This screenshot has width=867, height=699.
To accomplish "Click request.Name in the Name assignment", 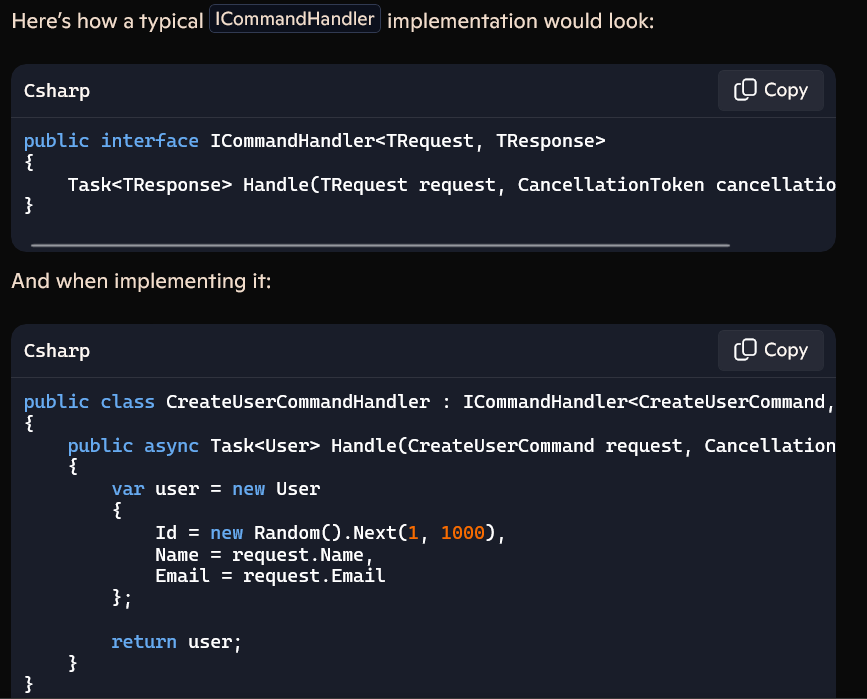I will (x=302, y=555).
